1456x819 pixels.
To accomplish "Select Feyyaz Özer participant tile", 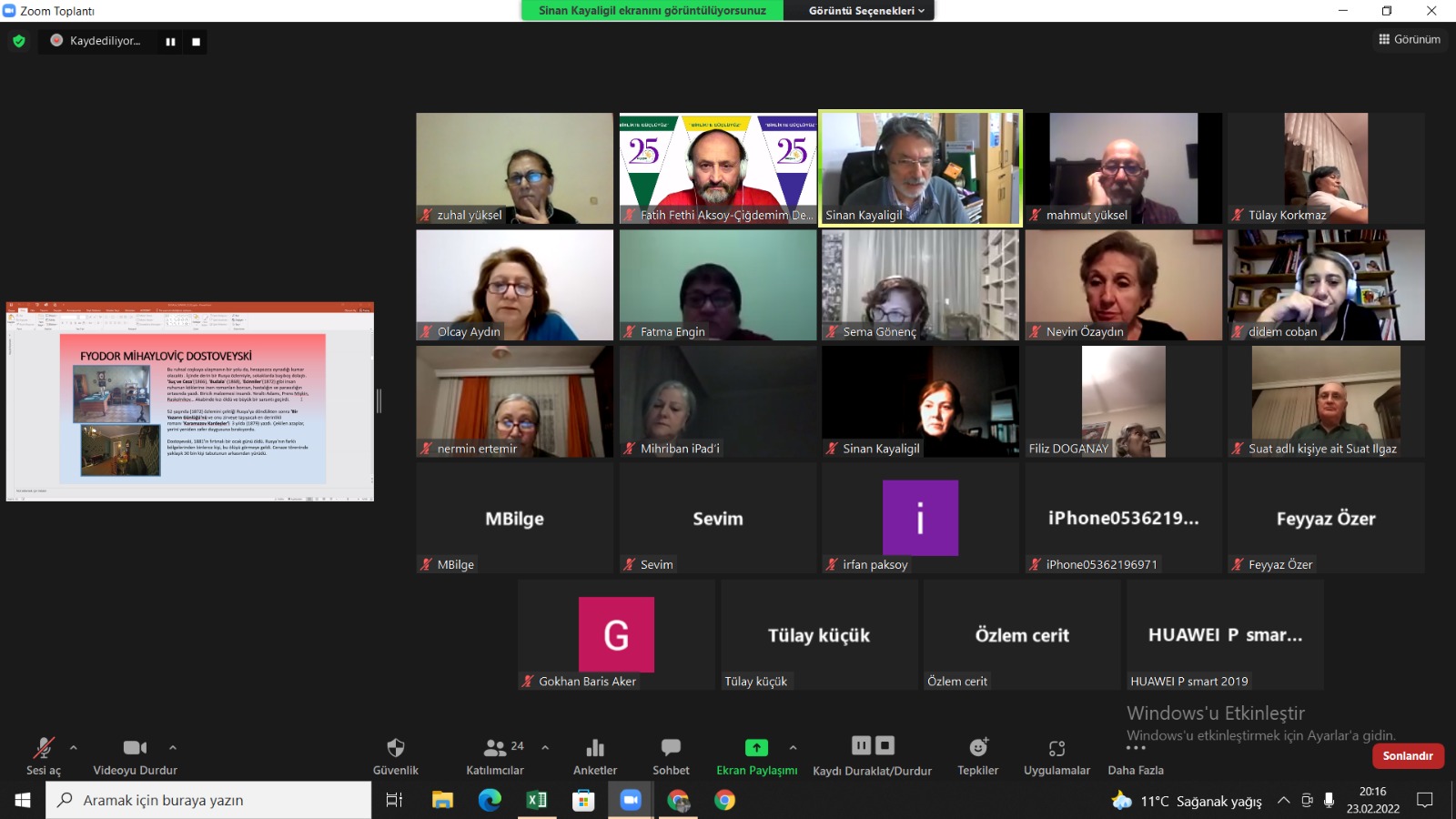I will (x=1326, y=518).
